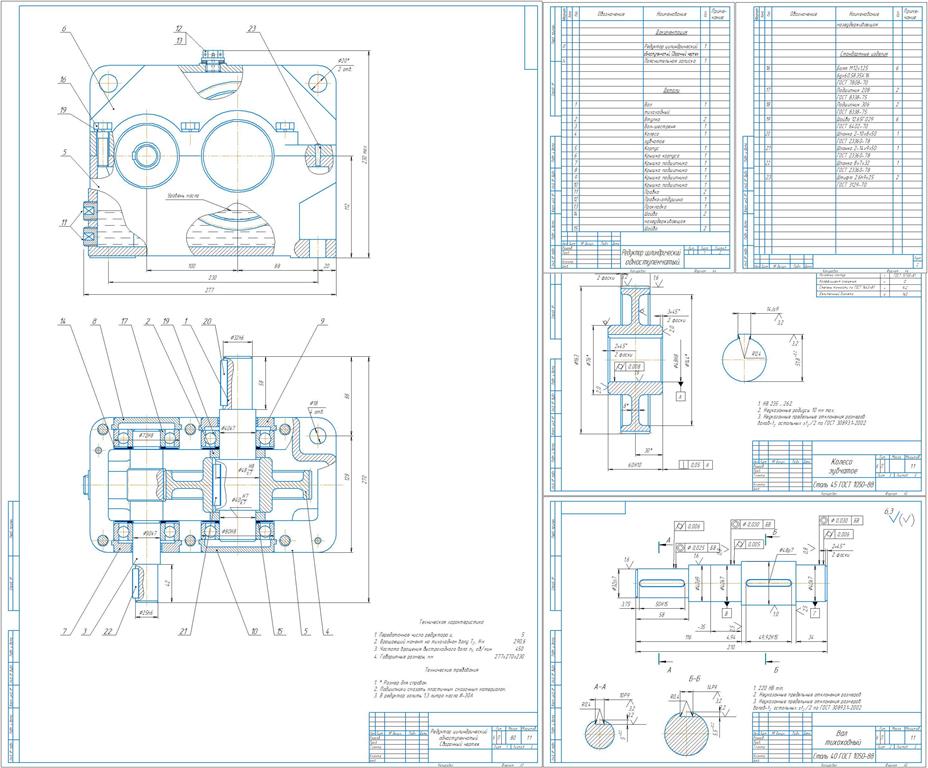
Task: Select the 230 horizontal dimension below housing
Action: pos(212,276)
